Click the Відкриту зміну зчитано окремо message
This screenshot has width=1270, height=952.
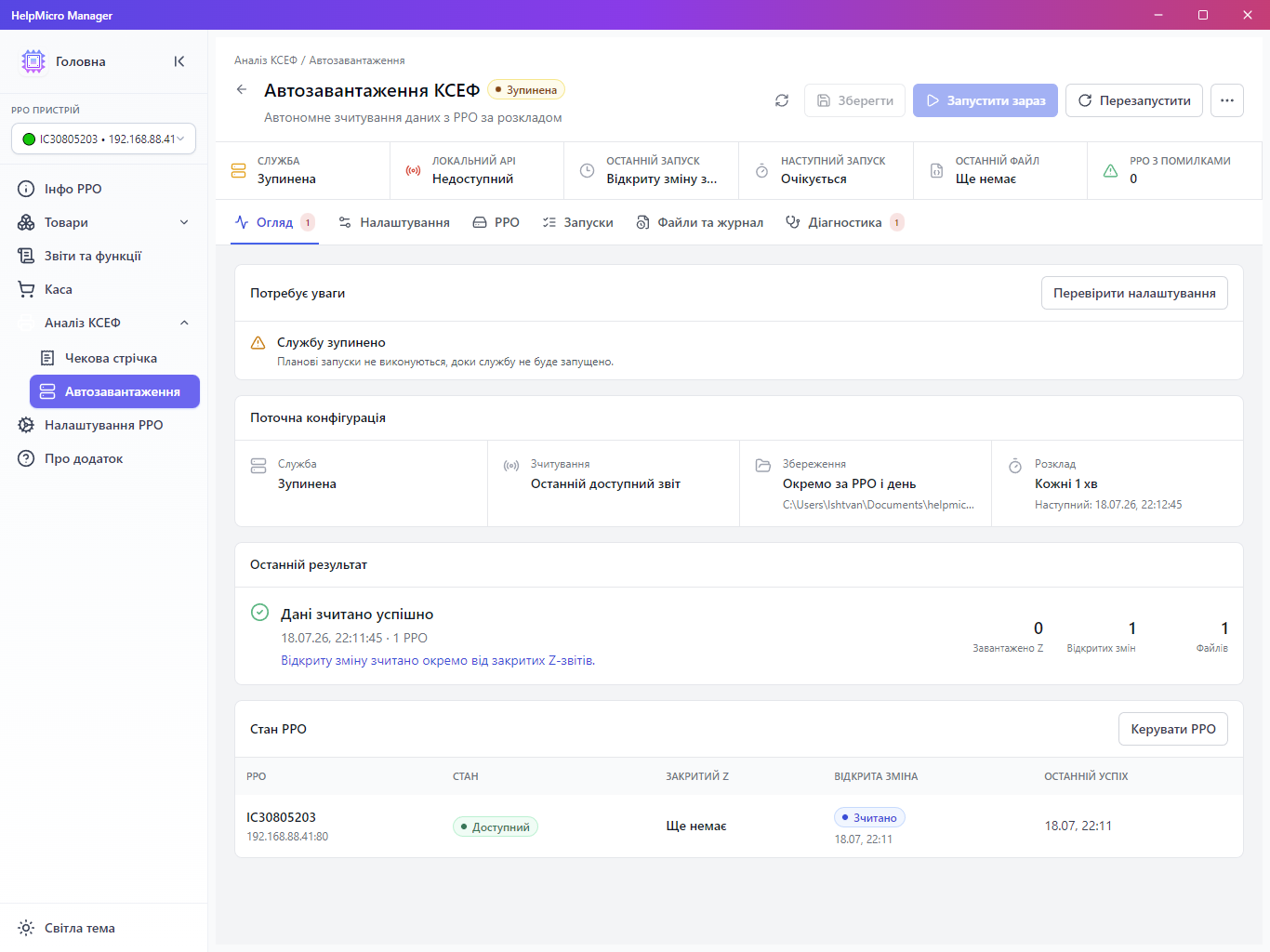coord(438,661)
